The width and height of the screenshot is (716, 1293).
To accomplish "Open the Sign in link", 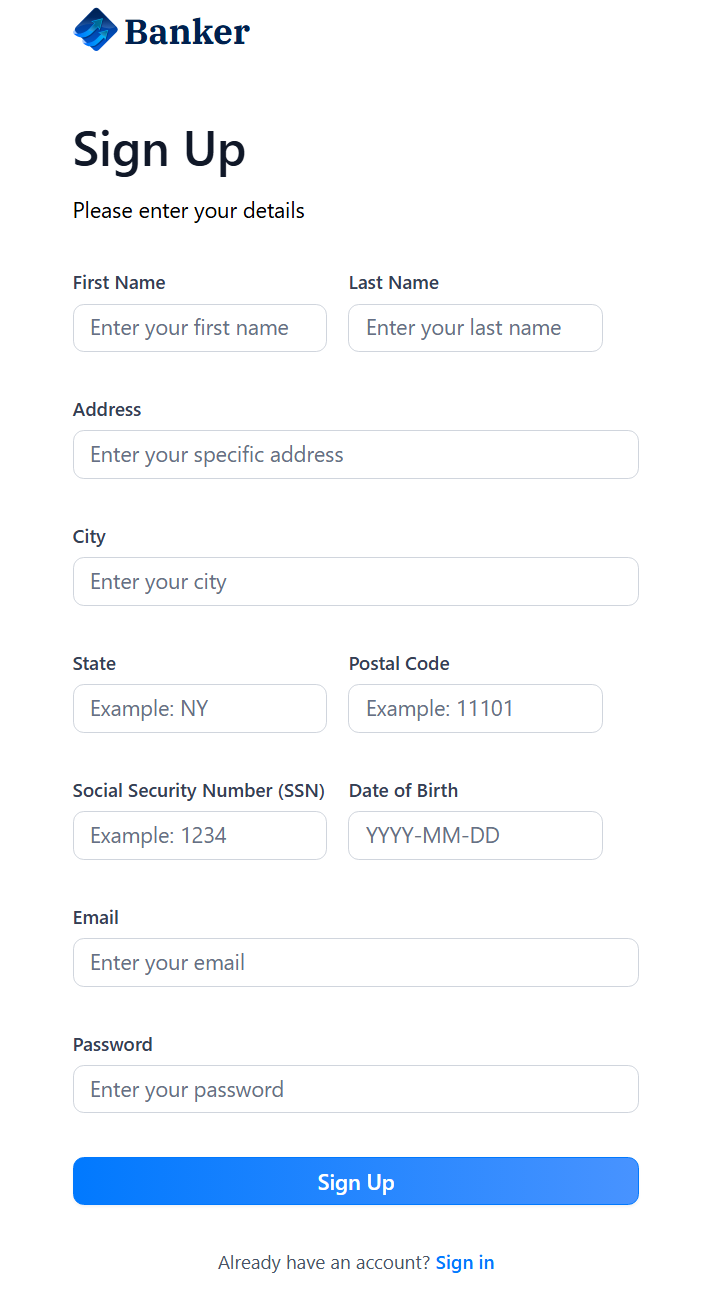I will (x=465, y=1263).
